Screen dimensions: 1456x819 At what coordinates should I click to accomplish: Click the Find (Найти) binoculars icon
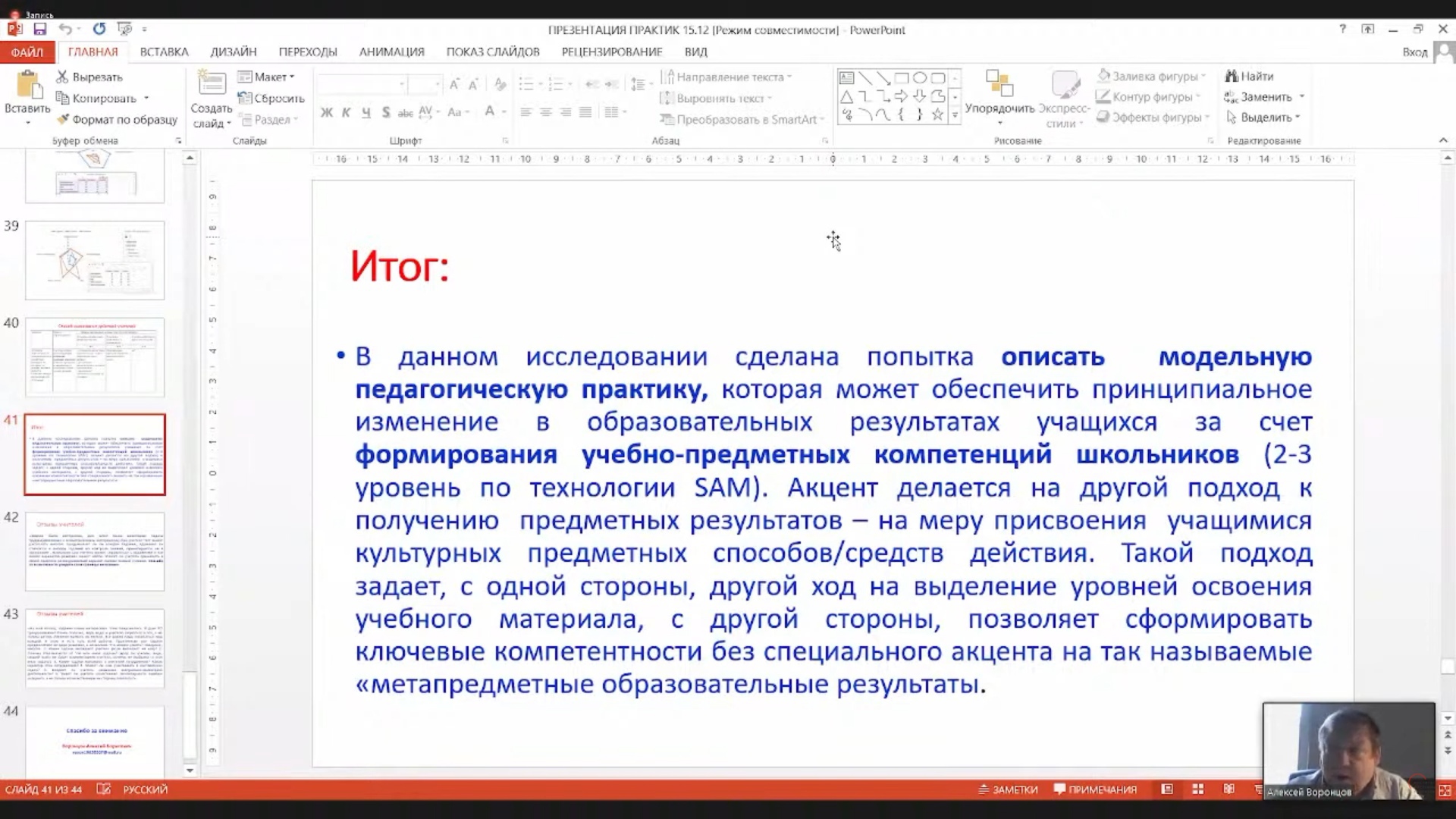point(1232,76)
